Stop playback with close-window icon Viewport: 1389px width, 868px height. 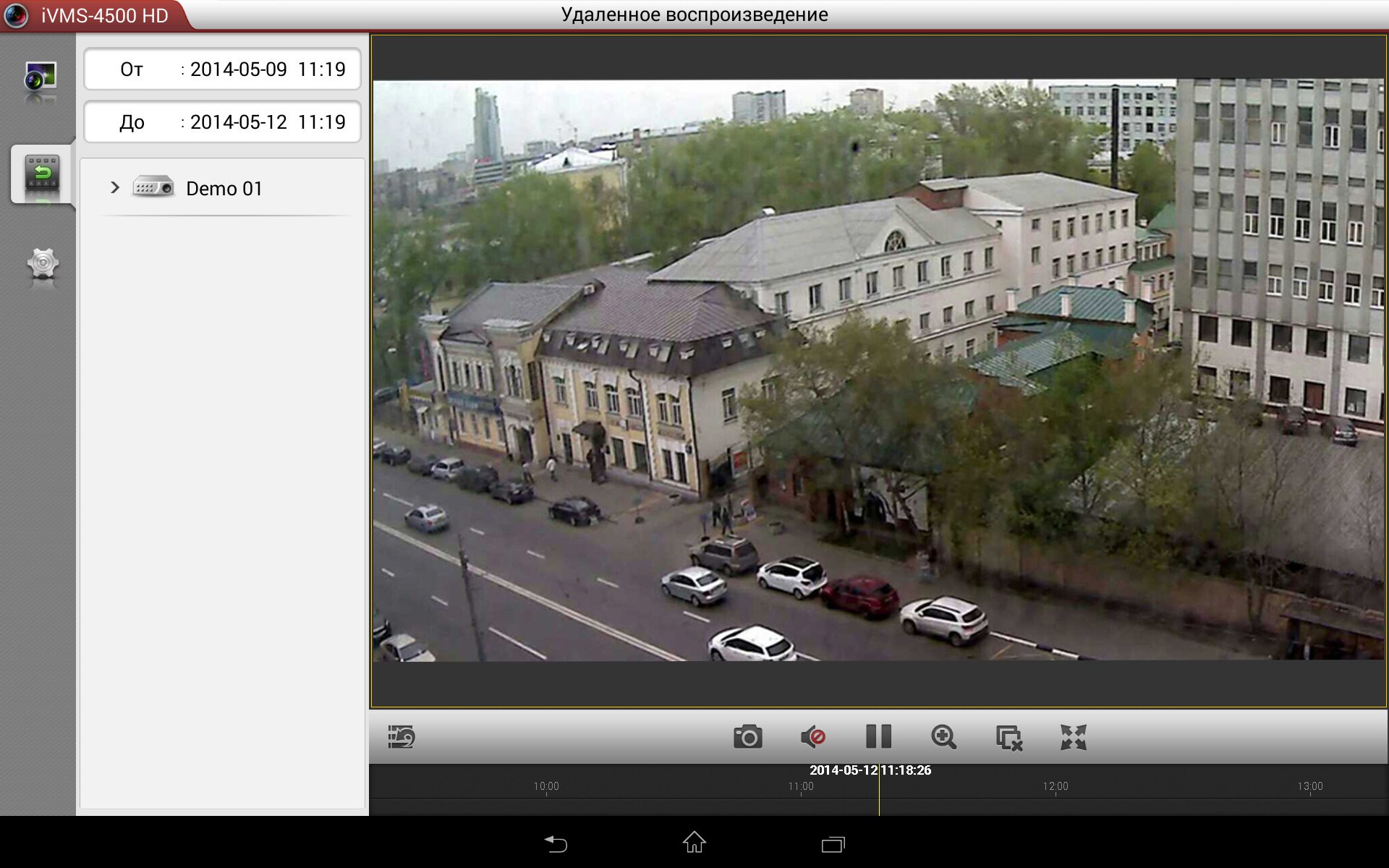(x=1009, y=738)
